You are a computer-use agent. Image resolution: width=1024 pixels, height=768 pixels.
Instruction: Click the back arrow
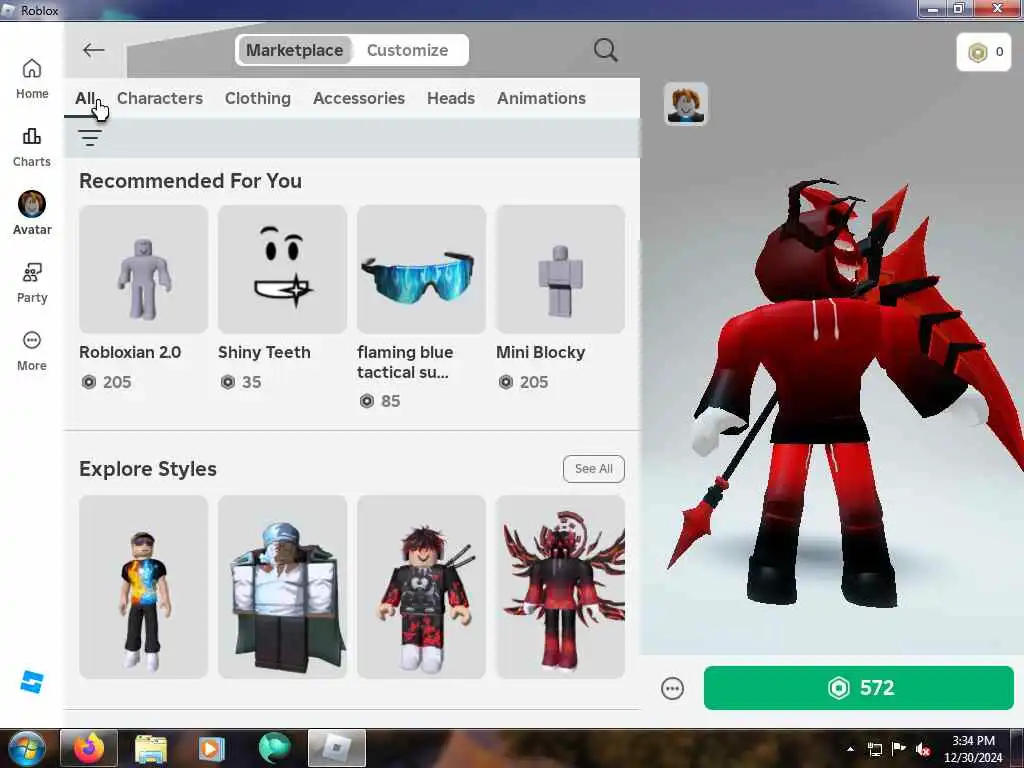(x=93, y=50)
